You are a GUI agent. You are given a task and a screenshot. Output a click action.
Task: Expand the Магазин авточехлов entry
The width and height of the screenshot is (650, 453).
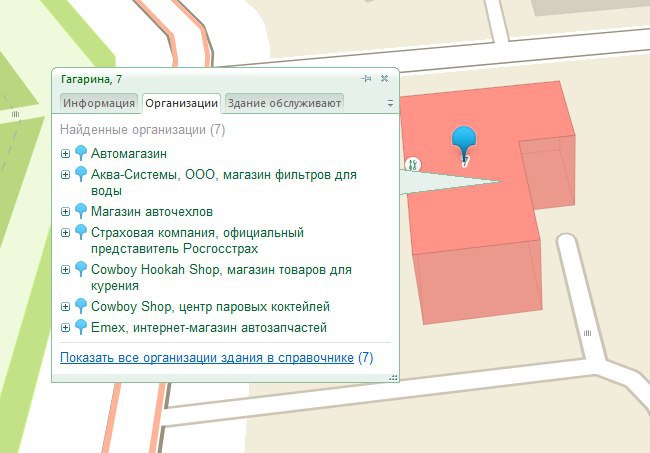pos(65,212)
